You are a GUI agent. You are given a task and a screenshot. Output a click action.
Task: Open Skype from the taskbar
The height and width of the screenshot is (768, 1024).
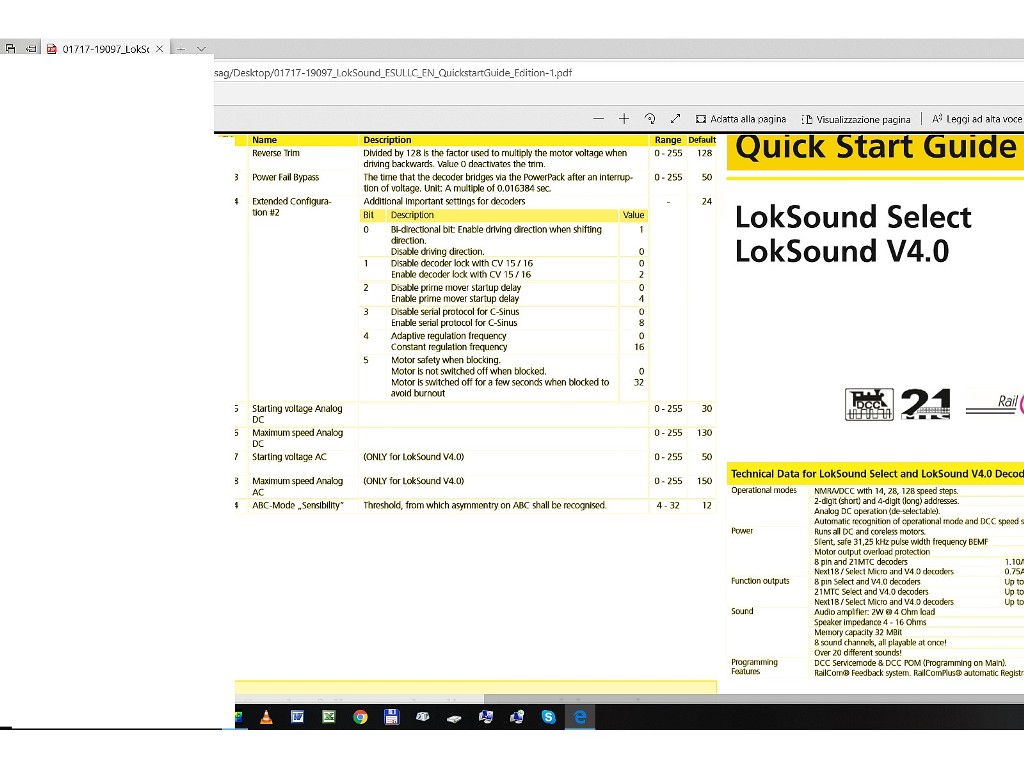(548, 716)
